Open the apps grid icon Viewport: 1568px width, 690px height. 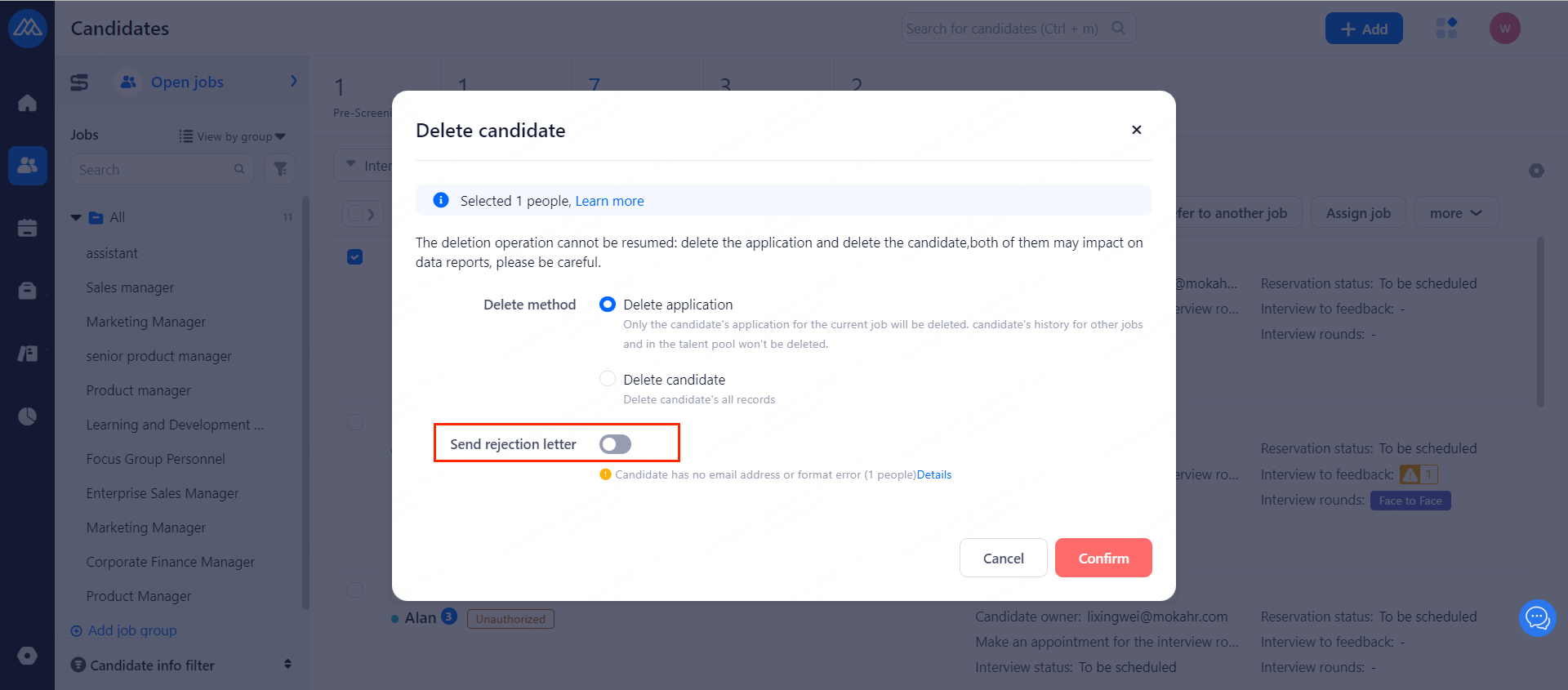coord(1446,29)
